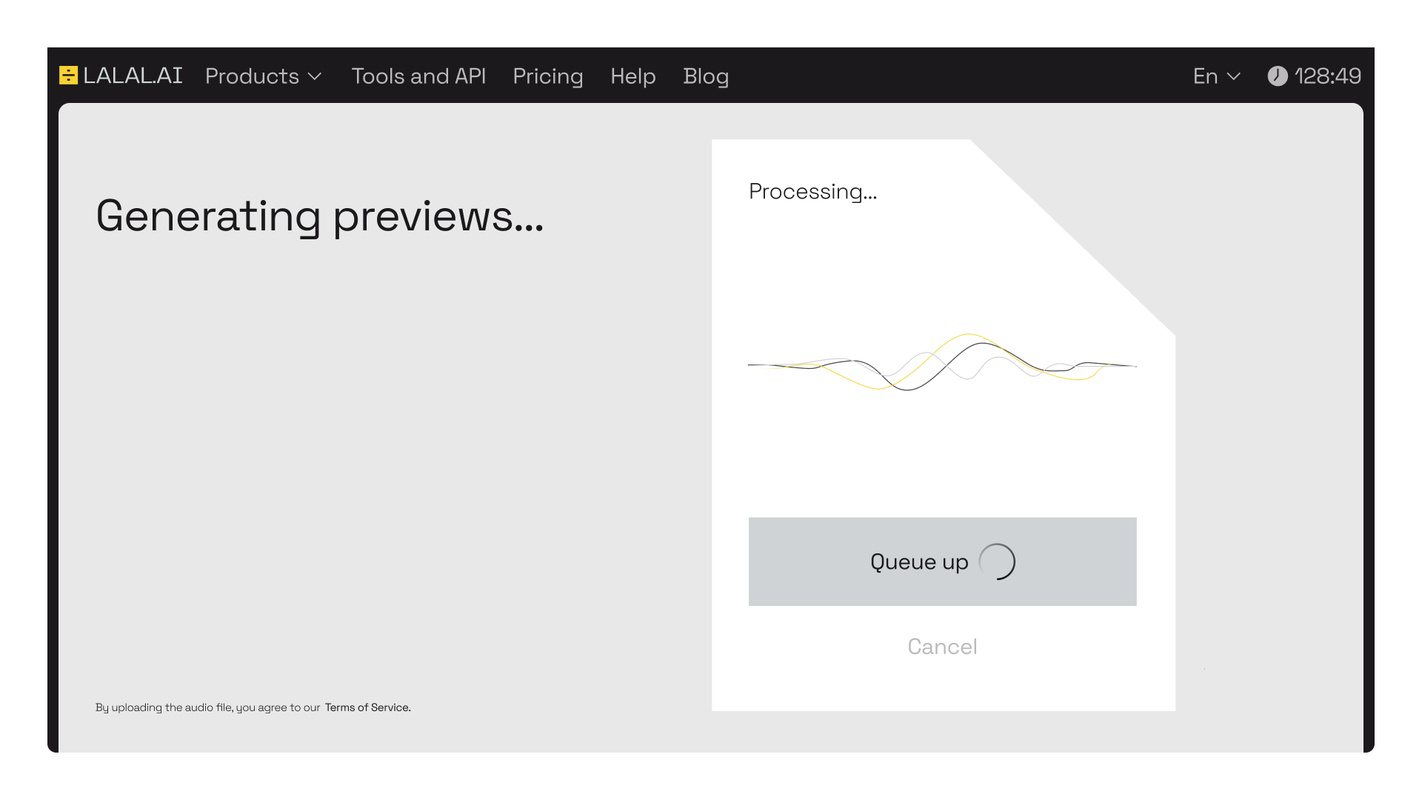Expand the Products chevron arrow

[x=314, y=76]
